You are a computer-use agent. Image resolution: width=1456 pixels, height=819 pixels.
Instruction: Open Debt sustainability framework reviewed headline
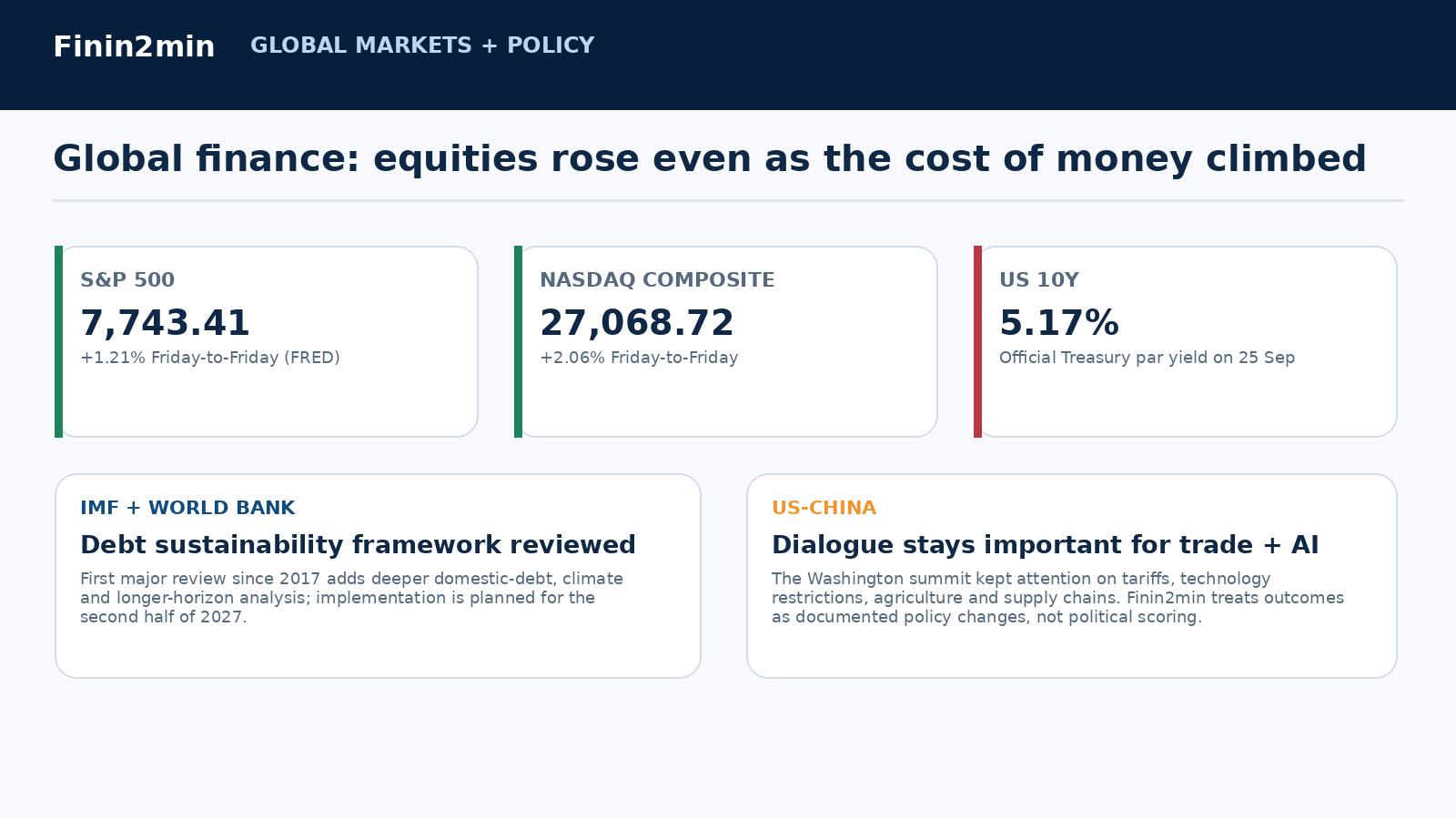coord(358,545)
